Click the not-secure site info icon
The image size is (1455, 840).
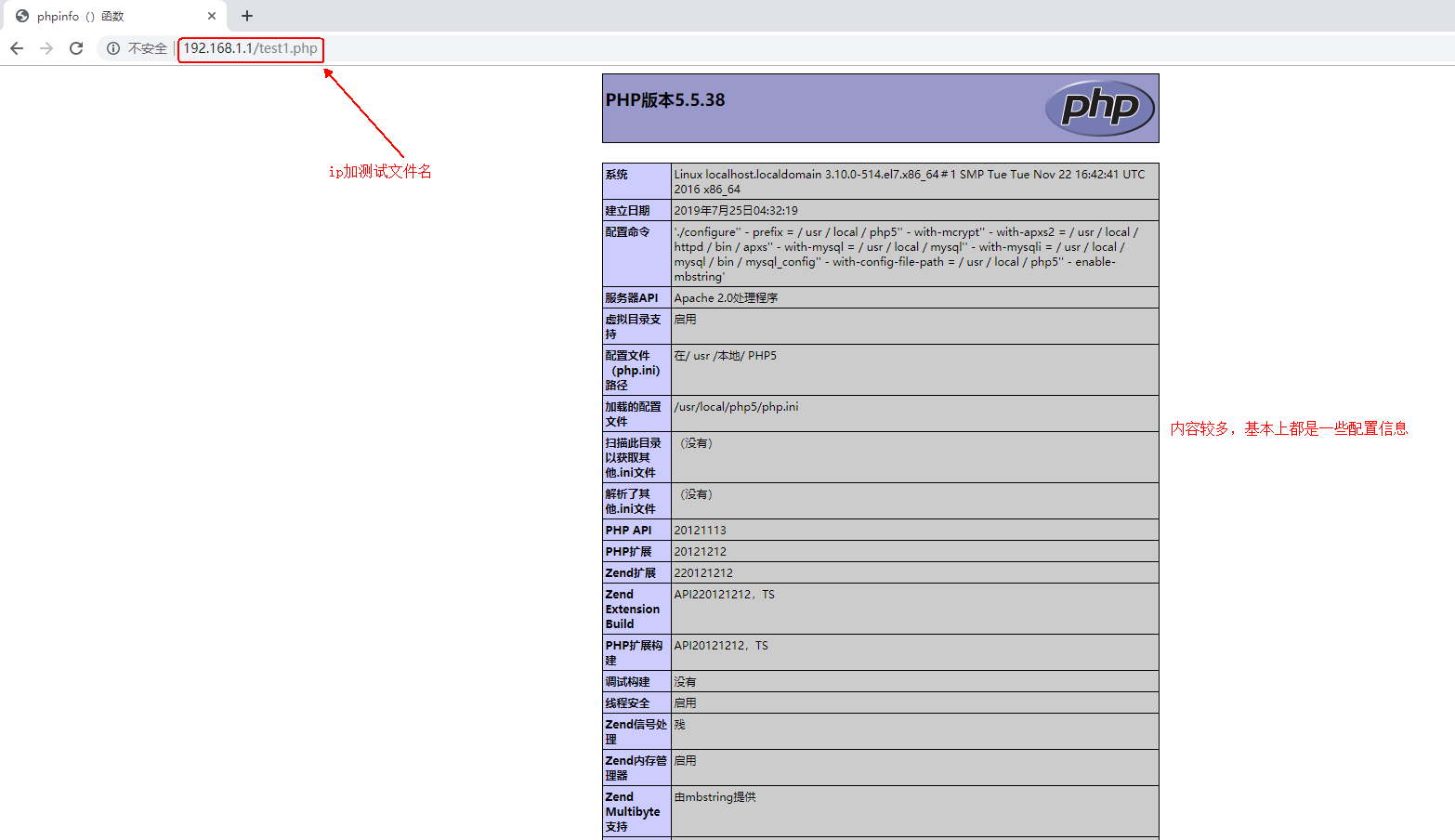pos(113,48)
